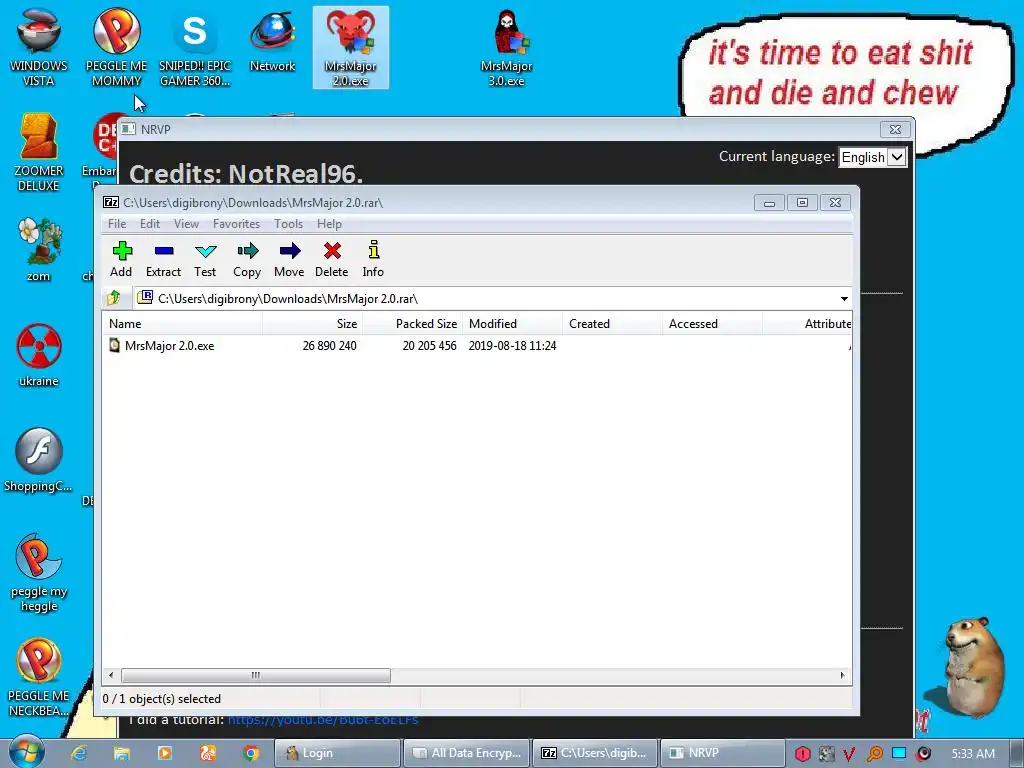Run Test on the archive
Image resolution: width=1024 pixels, height=768 pixels.
205,259
